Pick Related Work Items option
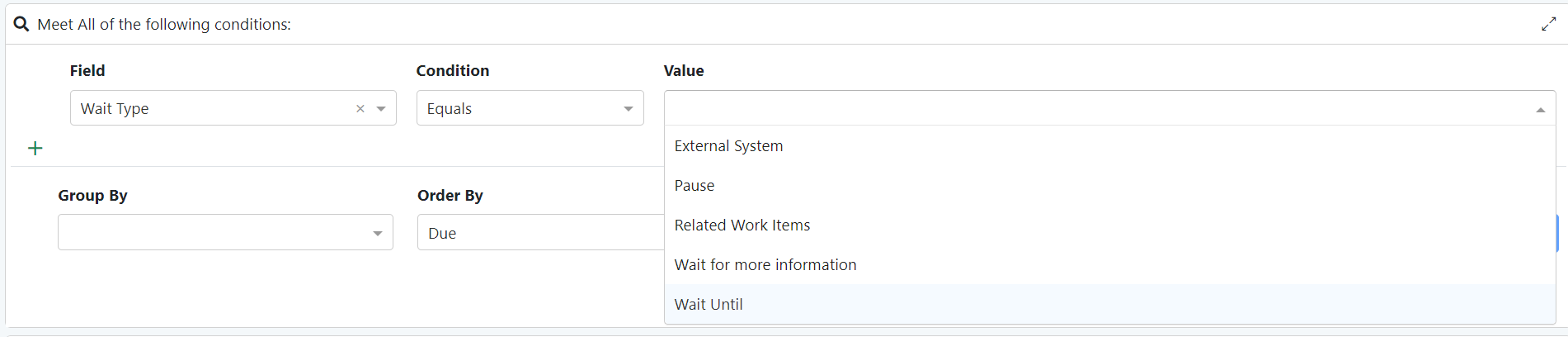 point(742,225)
